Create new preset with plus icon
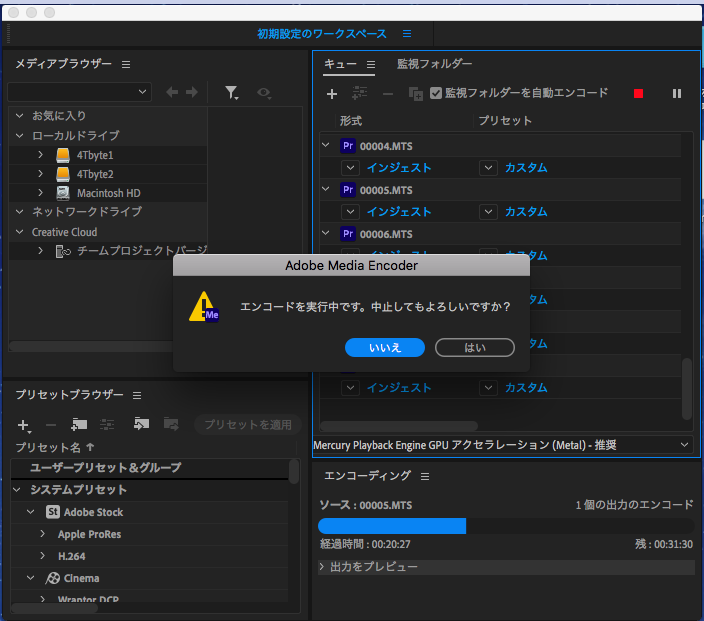This screenshot has height=621, width=704. 24,425
